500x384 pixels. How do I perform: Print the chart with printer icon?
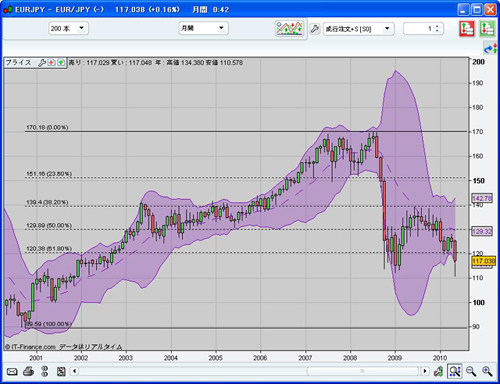click(28, 371)
